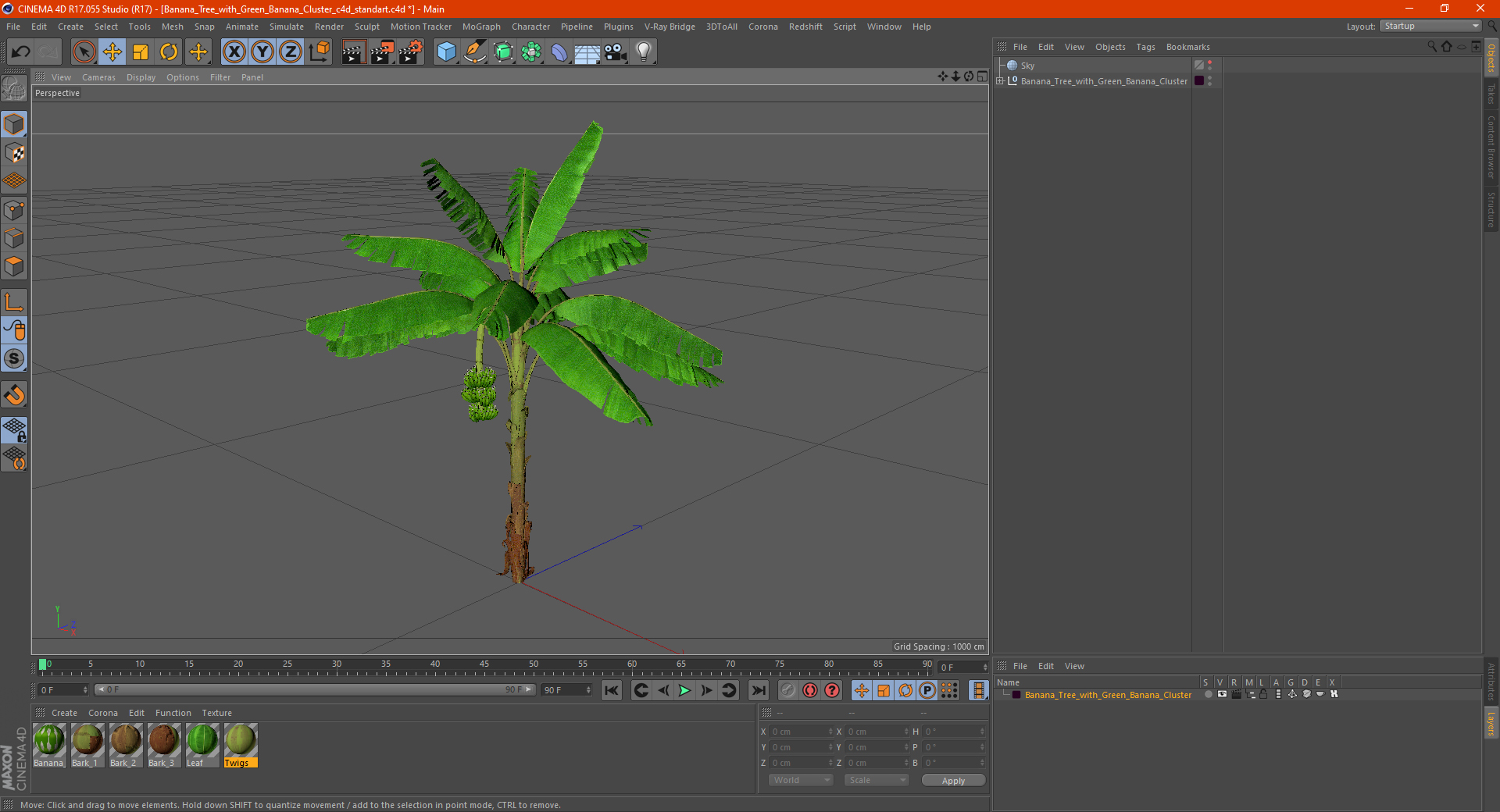Open the MoGraph menu
This screenshot has width=1500, height=812.
(x=480, y=27)
